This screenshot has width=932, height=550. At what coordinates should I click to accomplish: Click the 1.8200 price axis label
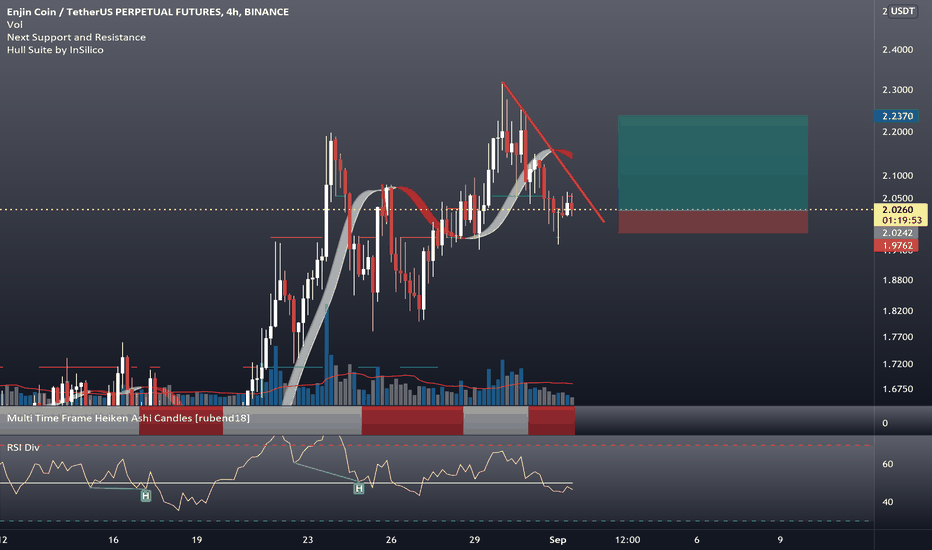tap(898, 310)
